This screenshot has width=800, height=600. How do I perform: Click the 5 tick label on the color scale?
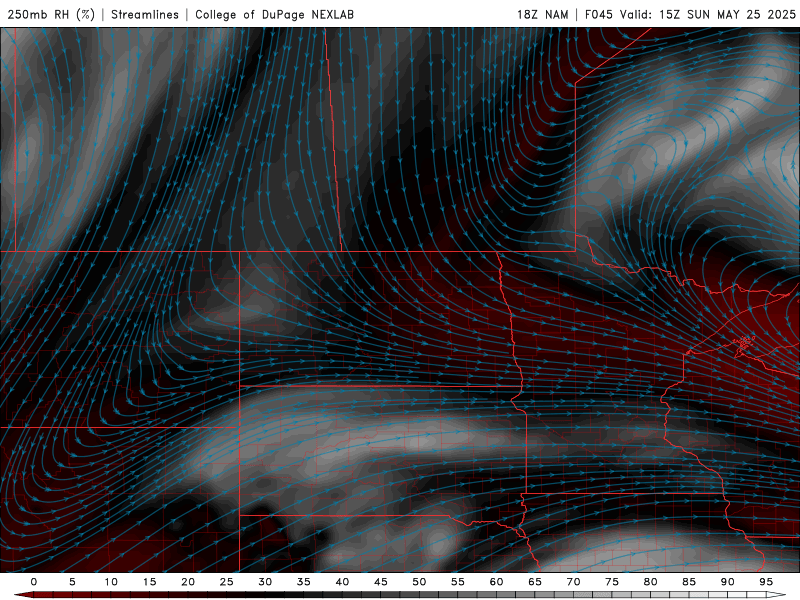[x=72, y=582]
